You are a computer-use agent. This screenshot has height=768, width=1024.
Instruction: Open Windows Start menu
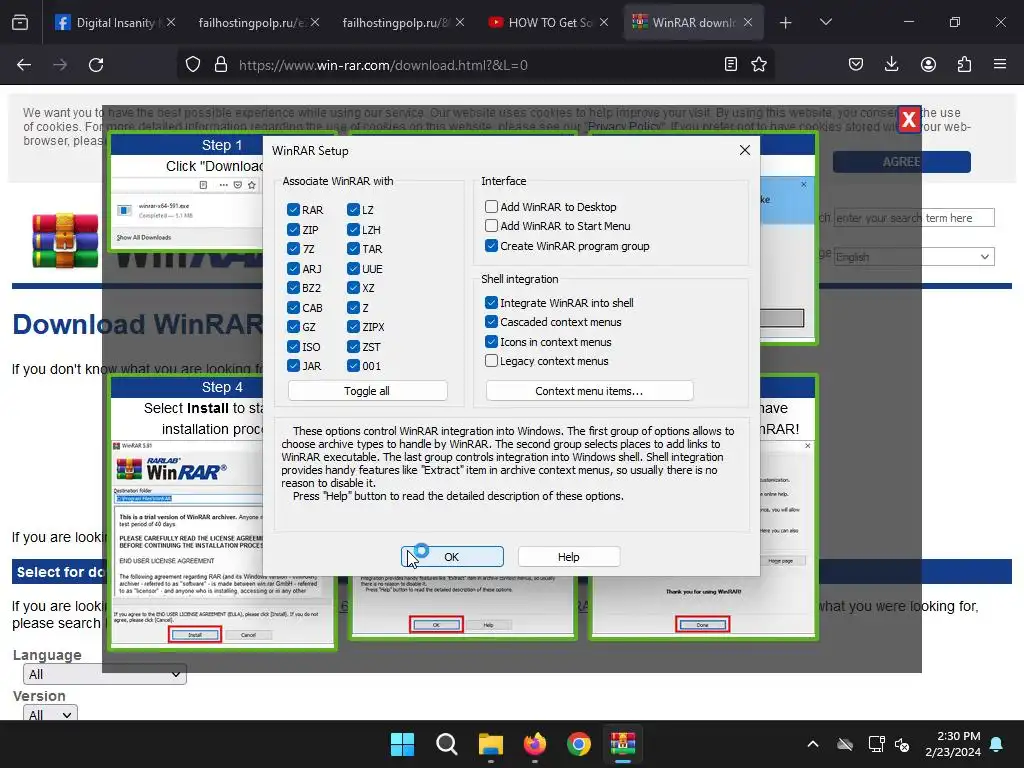[402, 744]
